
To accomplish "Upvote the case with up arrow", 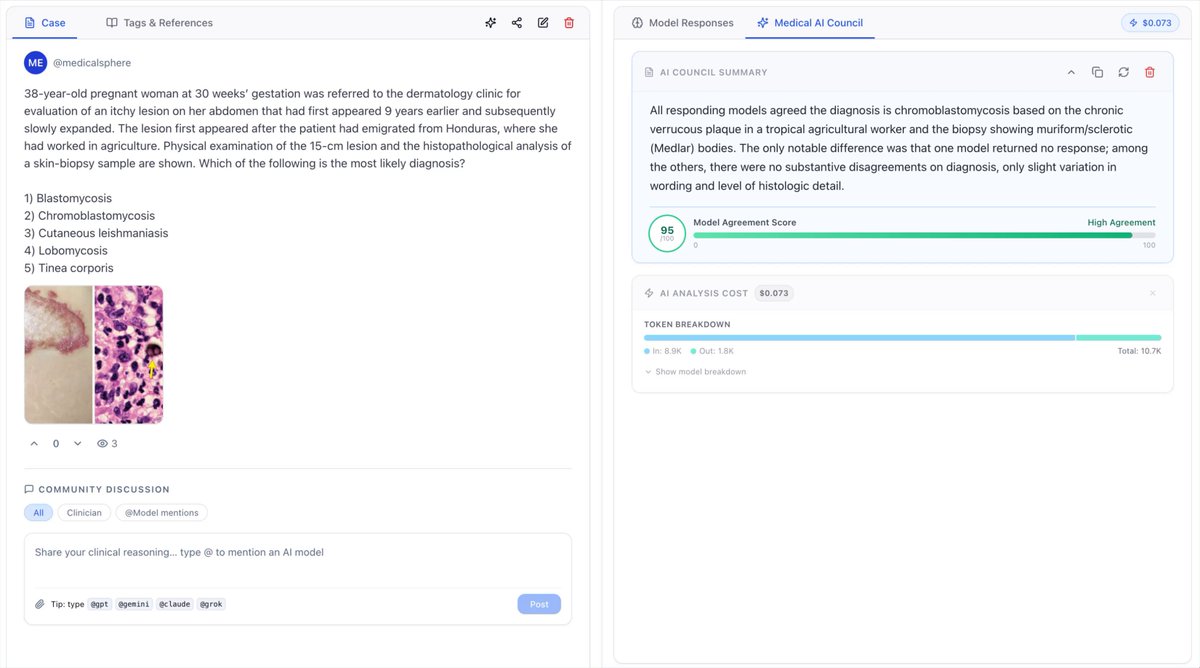I will coord(34,443).
